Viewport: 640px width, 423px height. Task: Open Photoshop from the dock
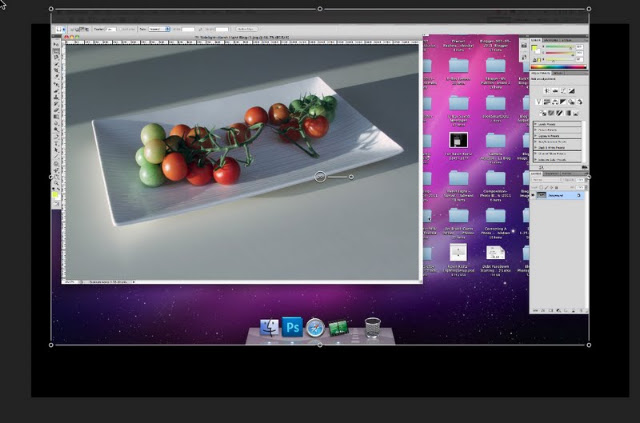coord(292,327)
